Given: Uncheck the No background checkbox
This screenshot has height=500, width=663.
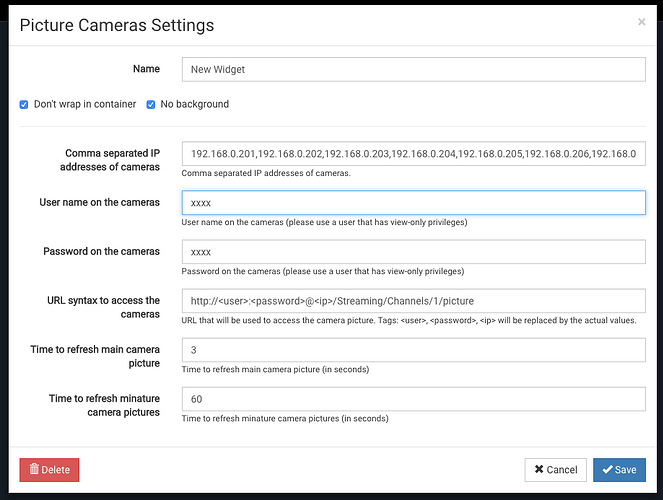Looking at the screenshot, I should pyautogui.click(x=151, y=104).
